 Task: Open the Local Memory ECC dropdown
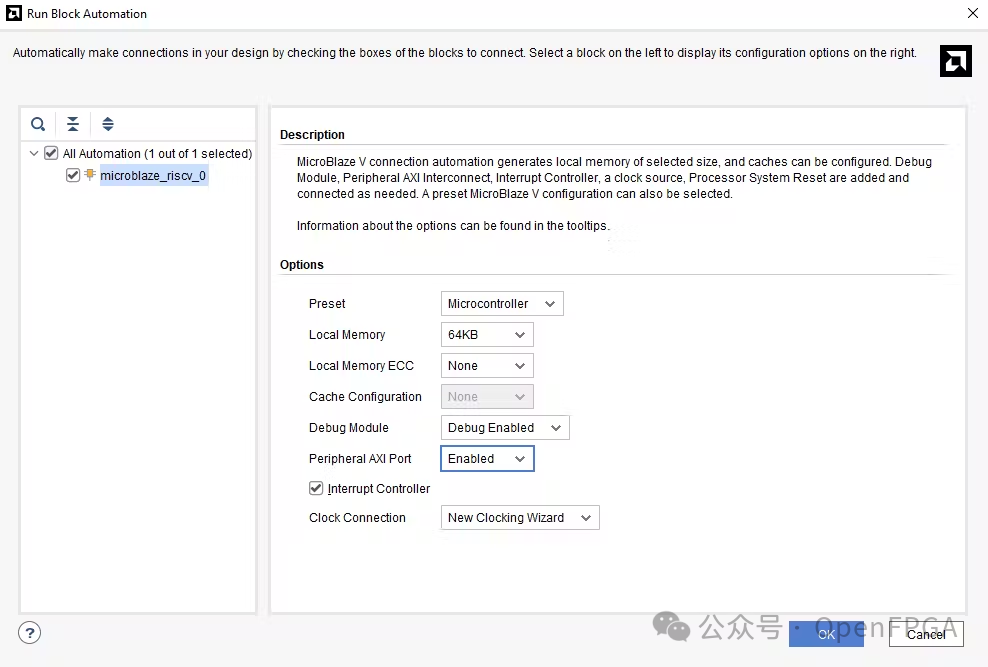[x=487, y=365]
